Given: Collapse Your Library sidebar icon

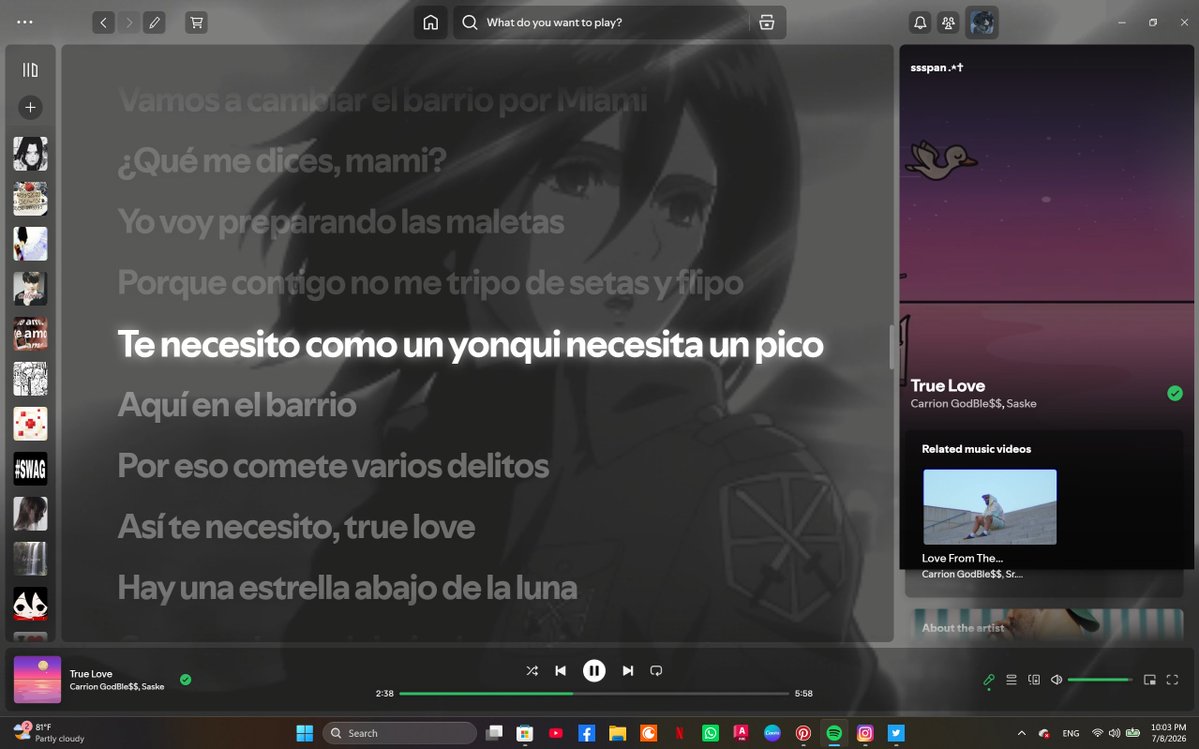Looking at the screenshot, I should point(30,70).
